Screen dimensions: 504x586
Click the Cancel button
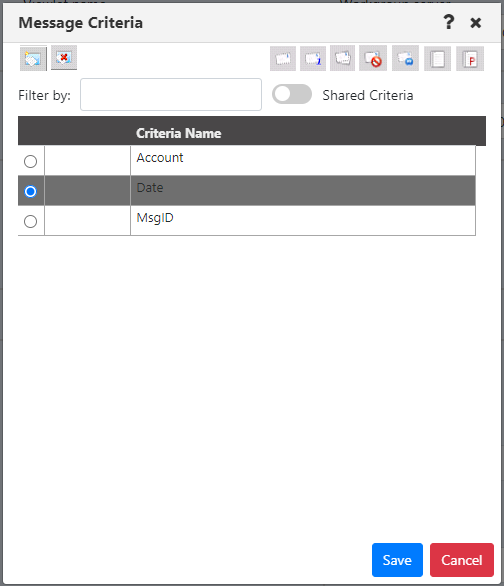(462, 560)
